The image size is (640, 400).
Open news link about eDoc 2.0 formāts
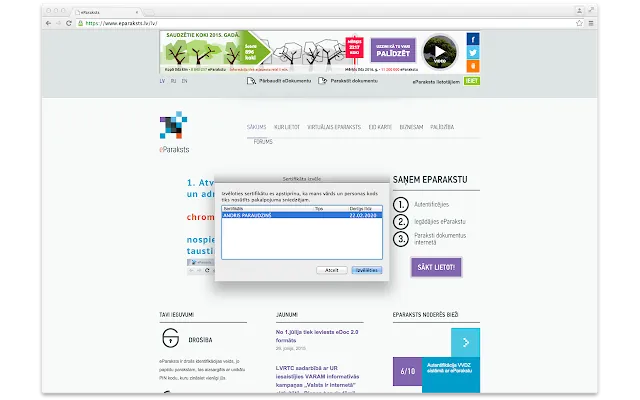(x=317, y=336)
